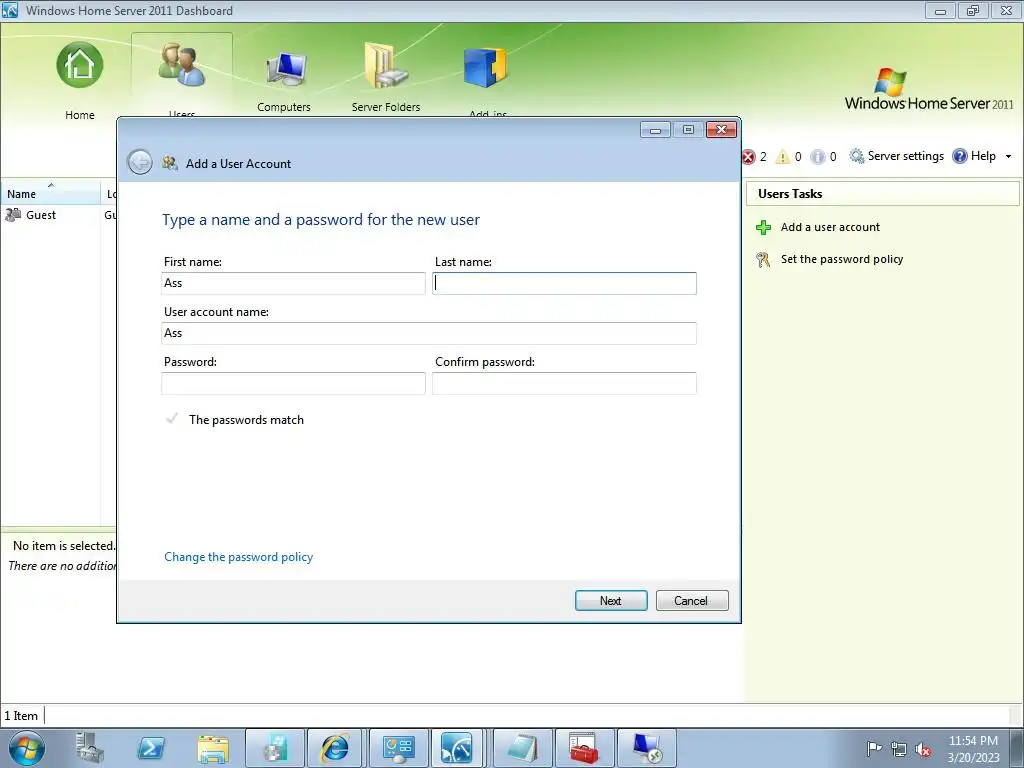Click the Last name field
1024x768 pixels.
point(564,283)
